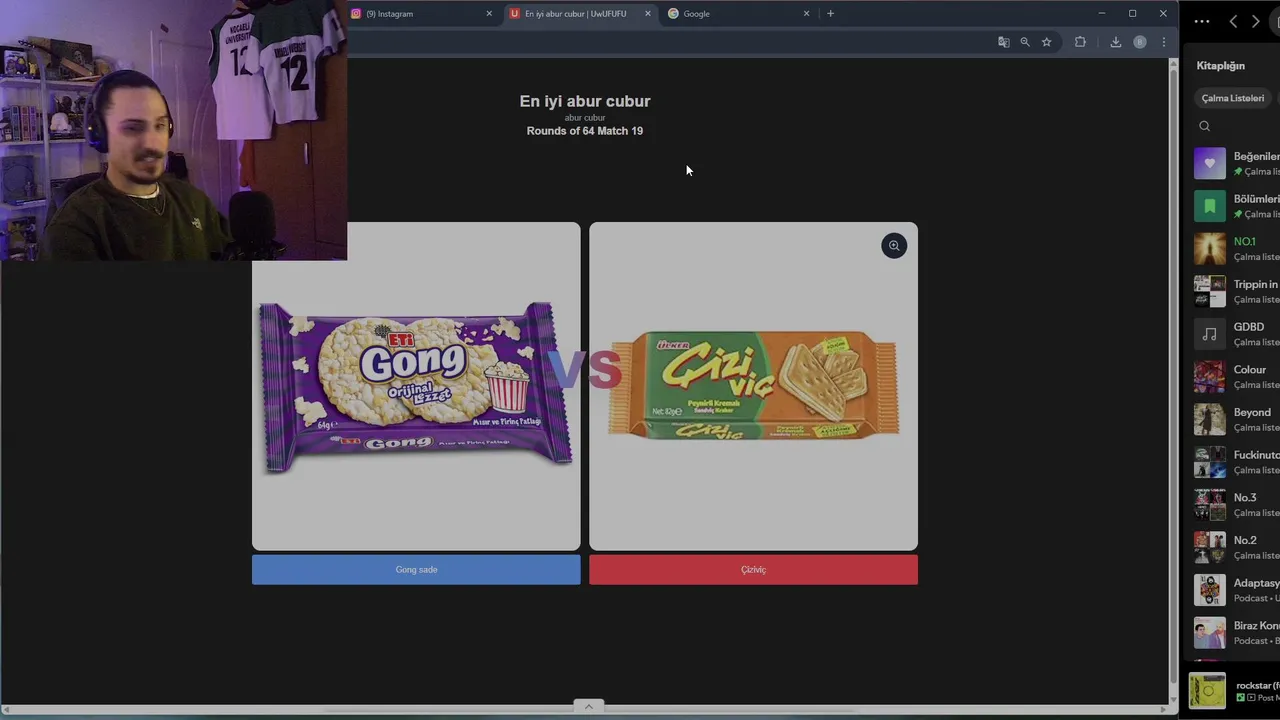The width and height of the screenshot is (1280, 720).
Task: Vote for Gong sade
Action: pos(416,570)
